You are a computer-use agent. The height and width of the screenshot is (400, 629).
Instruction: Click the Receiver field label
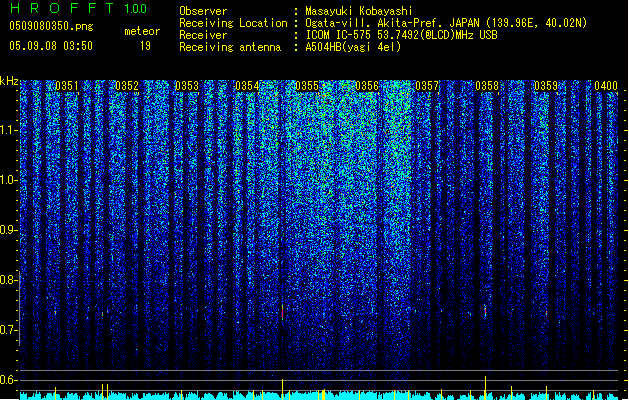(x=203, y=35)
